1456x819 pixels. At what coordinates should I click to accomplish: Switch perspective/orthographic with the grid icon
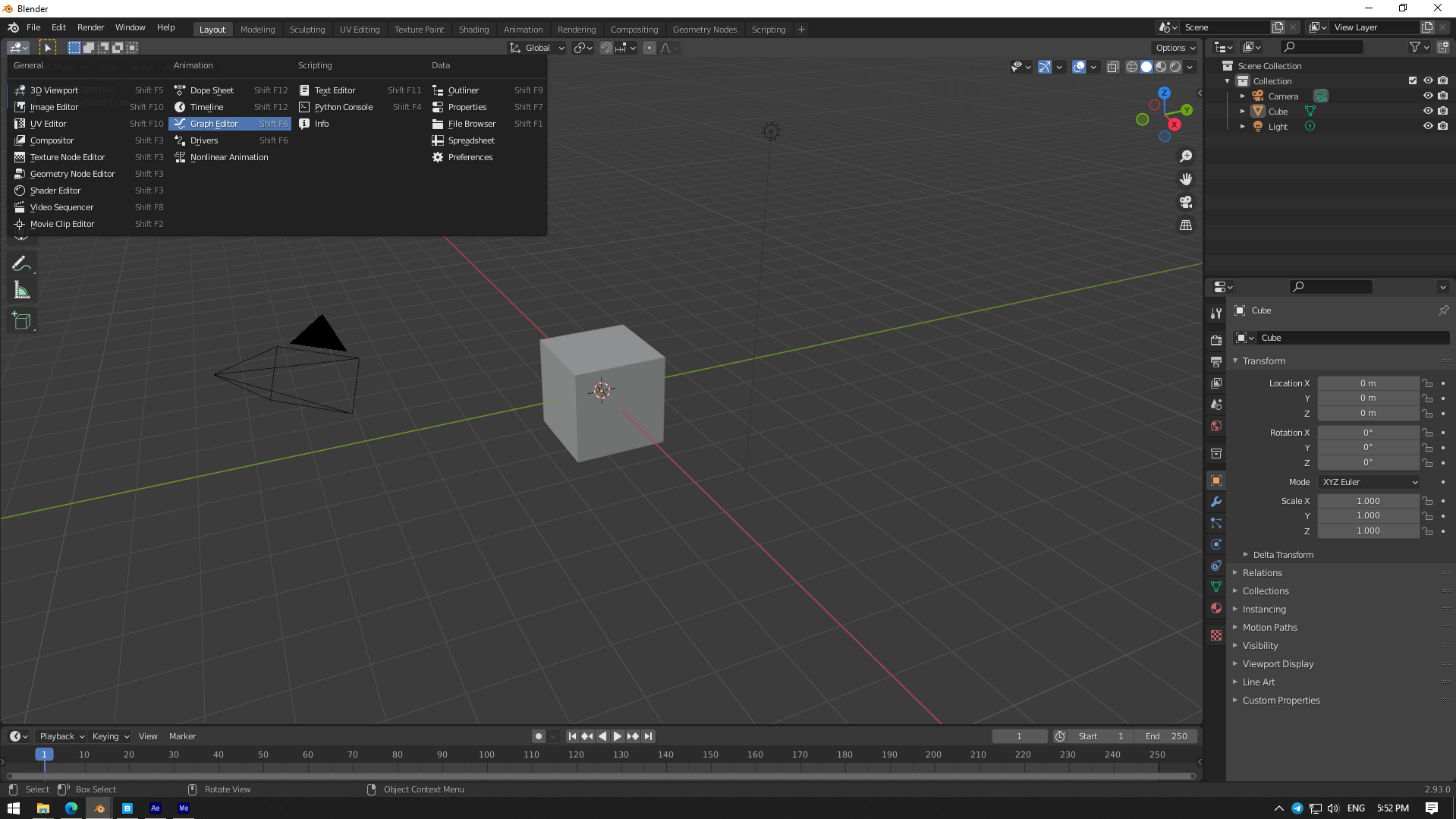point(1186,225)
